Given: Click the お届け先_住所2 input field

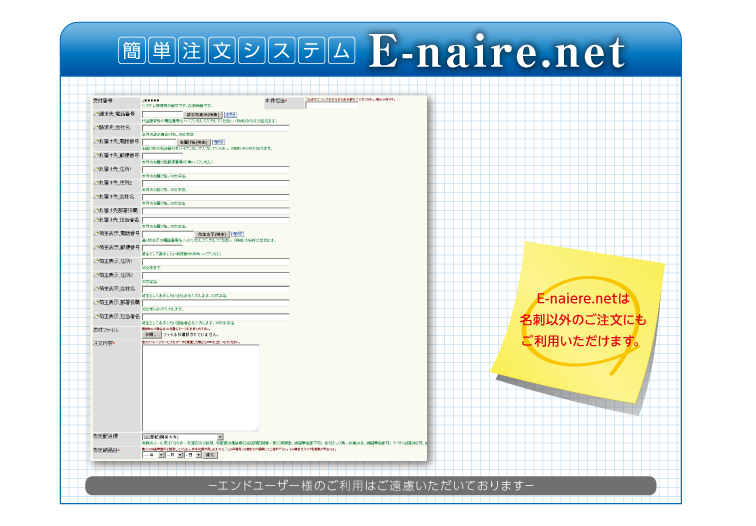Looking at the screenshot, I should [x=216, y=183].
